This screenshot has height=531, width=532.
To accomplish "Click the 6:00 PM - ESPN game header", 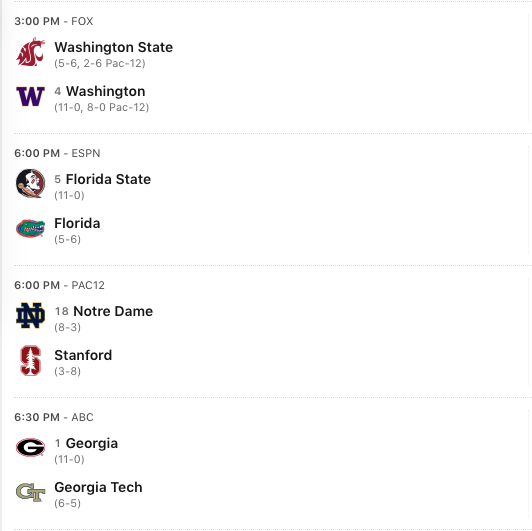I will (x=57, y=153).
